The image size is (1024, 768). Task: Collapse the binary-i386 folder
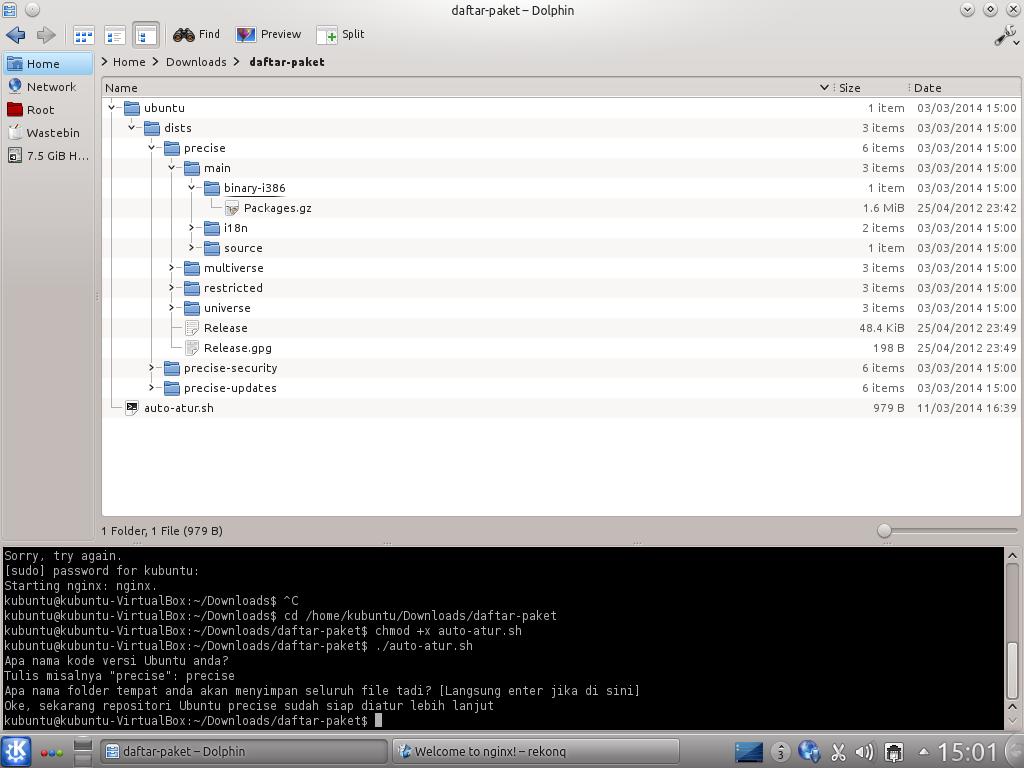coord(191,188)
